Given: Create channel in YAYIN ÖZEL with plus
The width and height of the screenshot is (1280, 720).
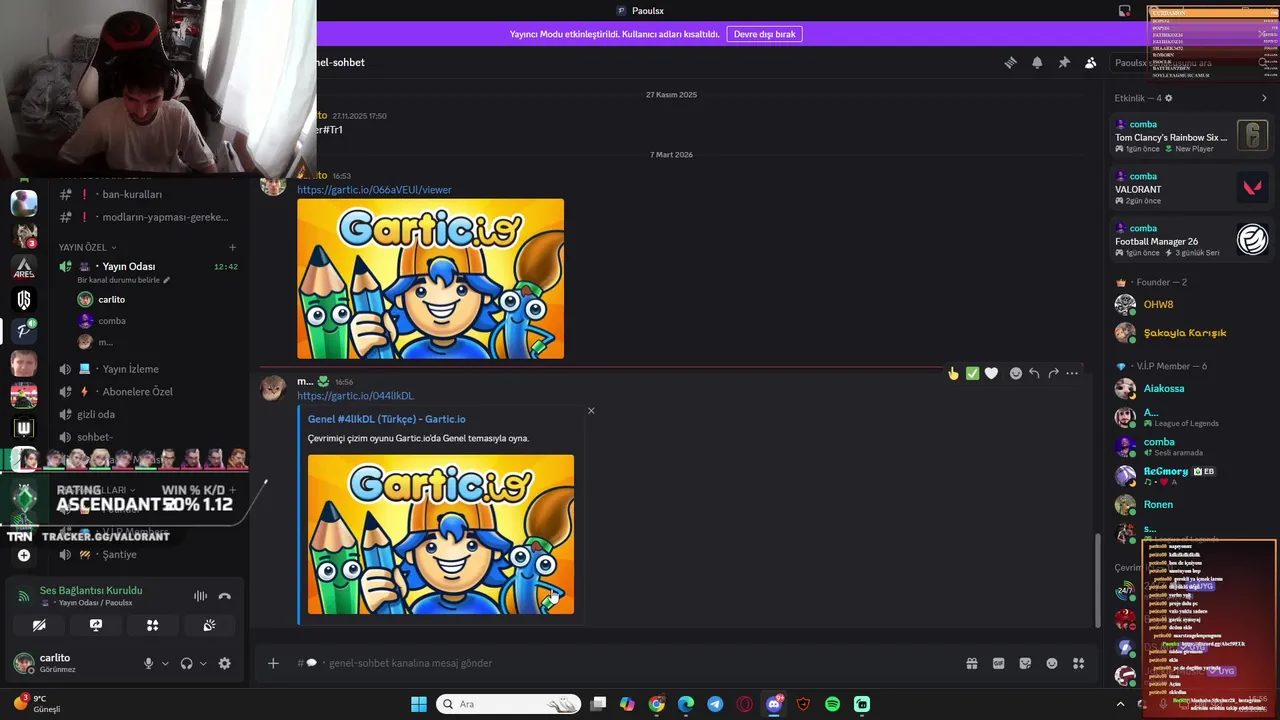Looking at the screenshot, I should (x=232, y=247).
